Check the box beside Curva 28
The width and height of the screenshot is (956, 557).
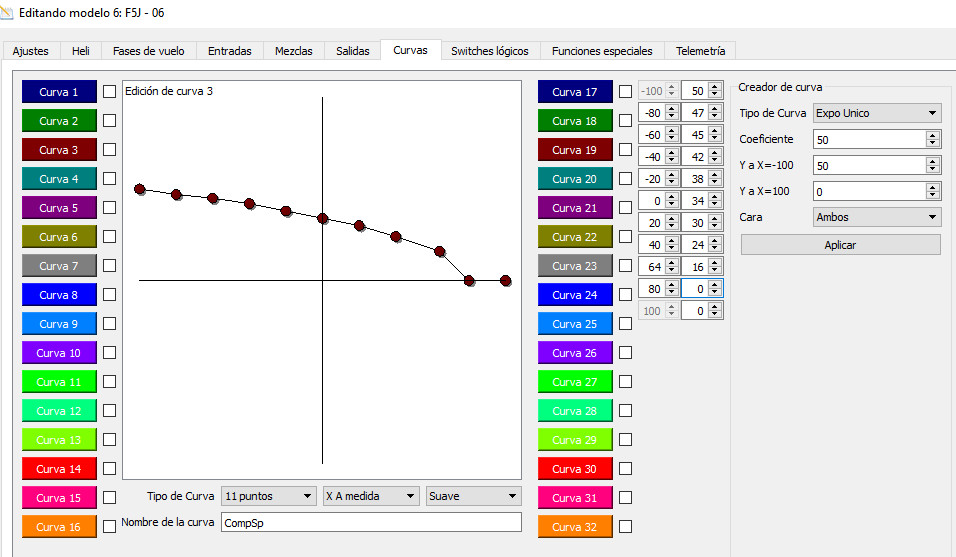coord(625,411)
